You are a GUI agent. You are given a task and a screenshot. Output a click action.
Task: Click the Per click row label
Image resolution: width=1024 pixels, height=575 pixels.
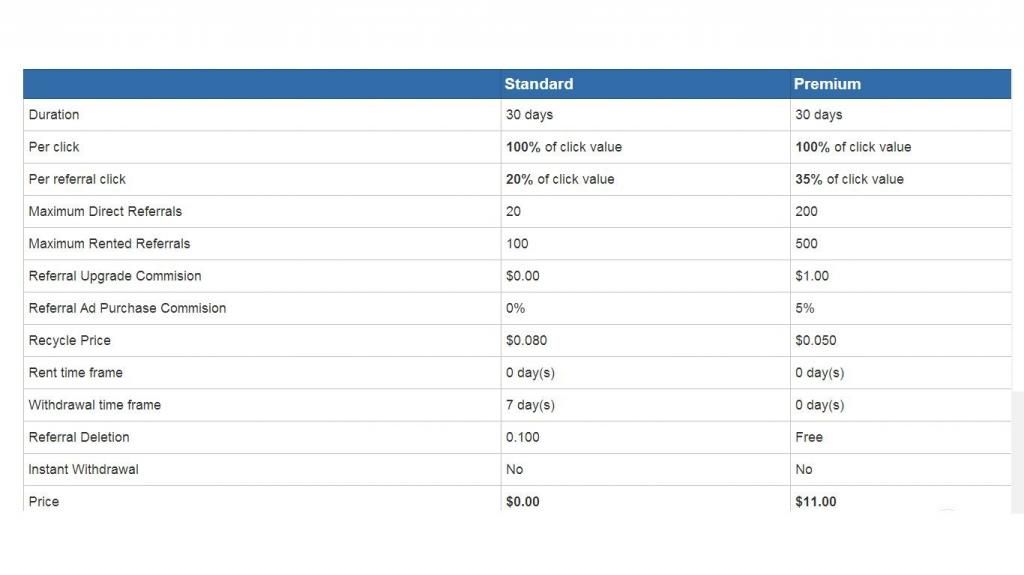54,147
